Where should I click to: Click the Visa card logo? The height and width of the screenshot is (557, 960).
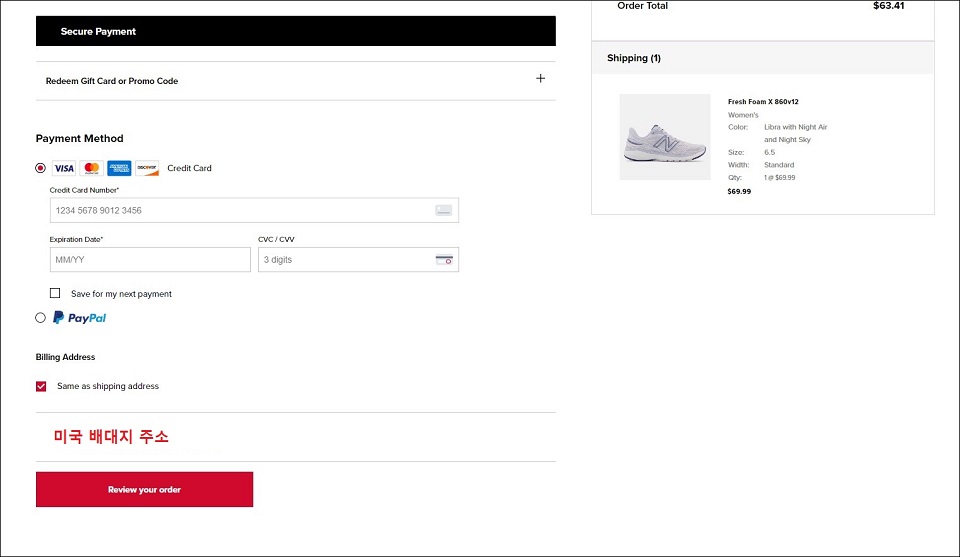click(x=64, y=168)
